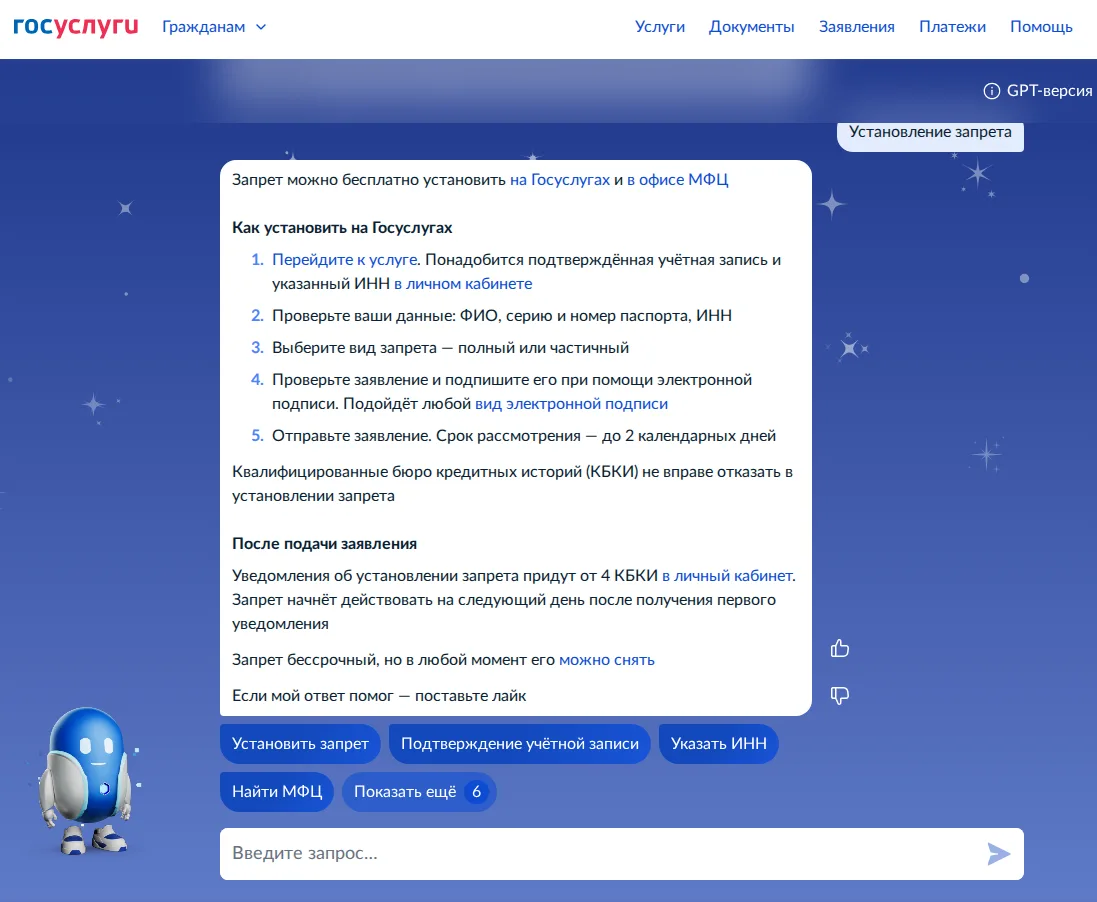The image size is (1097, 902).
Task: Click heading Как установить на Госуслугах
Action: coord(342,227)
